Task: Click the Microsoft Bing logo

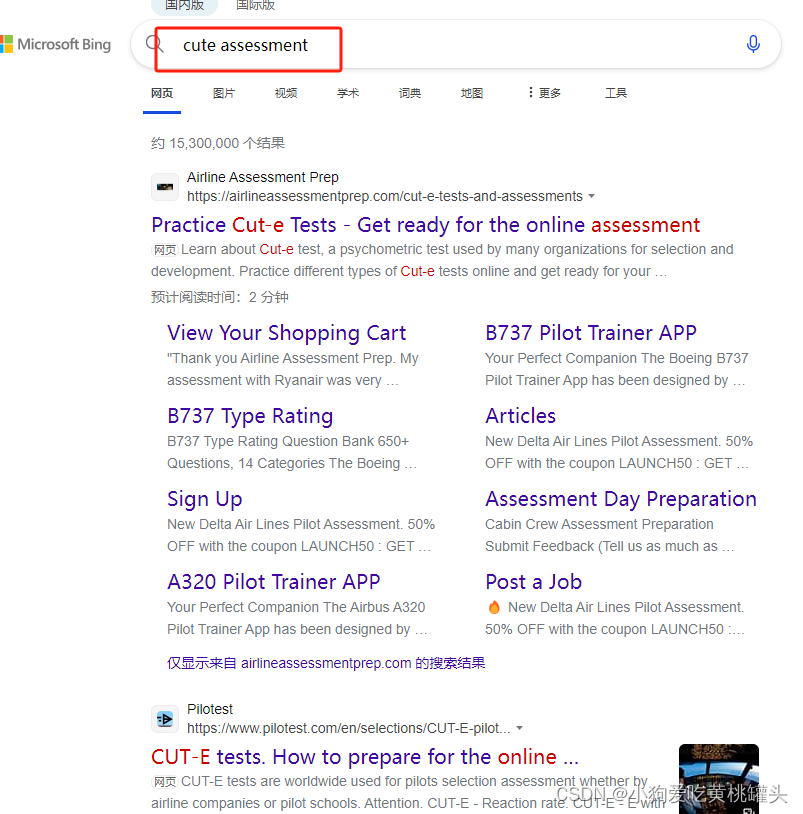Action: click(56, 44)
